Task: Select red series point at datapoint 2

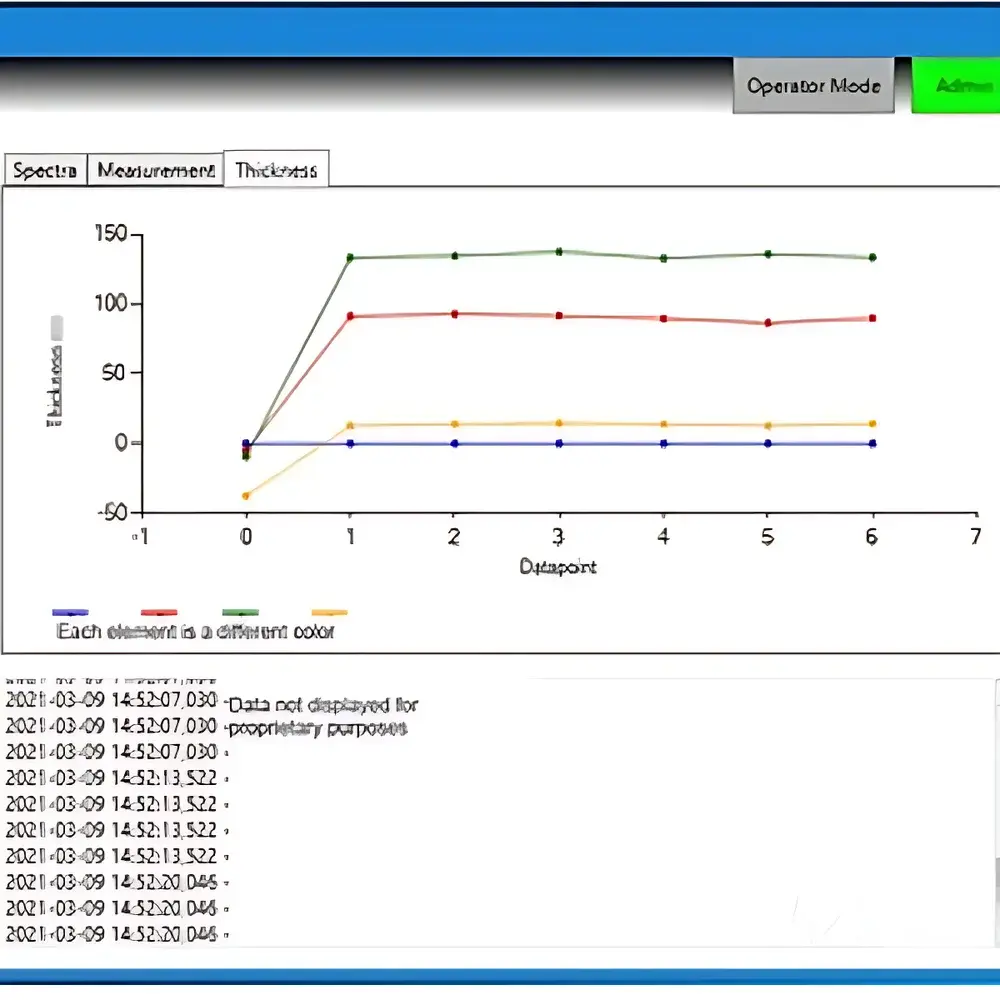Action: [455, 314]
